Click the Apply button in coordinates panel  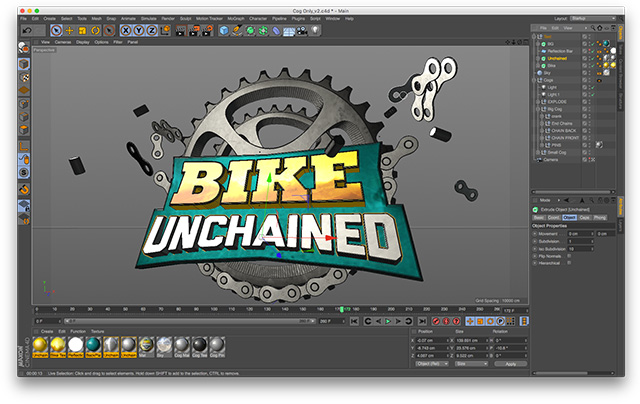click(509, 364)
